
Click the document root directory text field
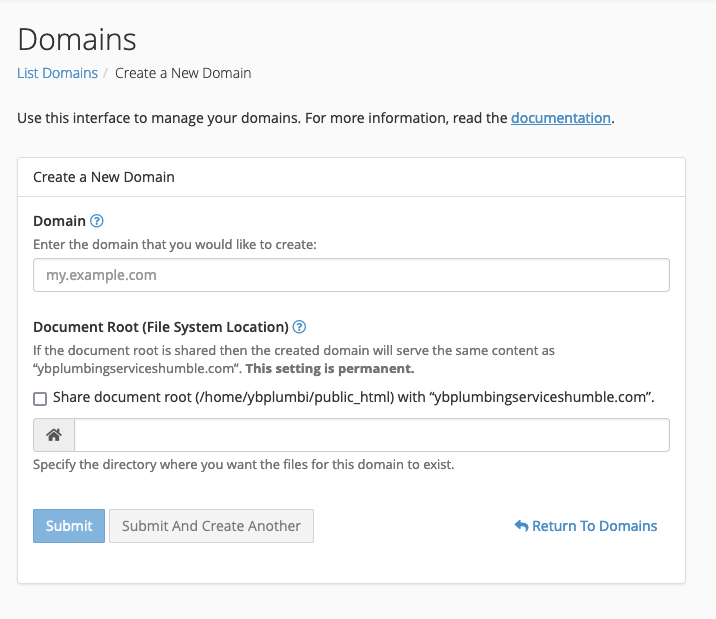pyautogui.click(x=371, y=435)
